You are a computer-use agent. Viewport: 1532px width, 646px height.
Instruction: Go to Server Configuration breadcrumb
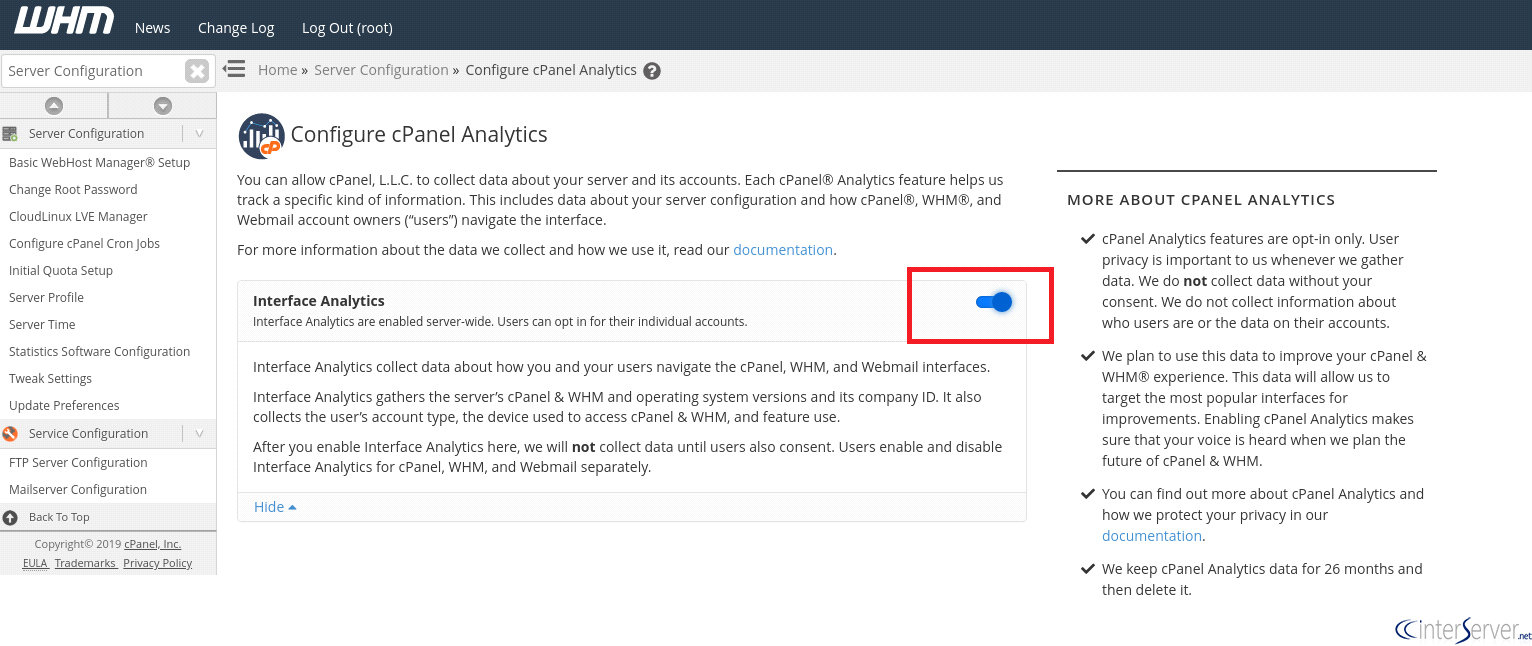pyautogui.click(x=381, y=70)
